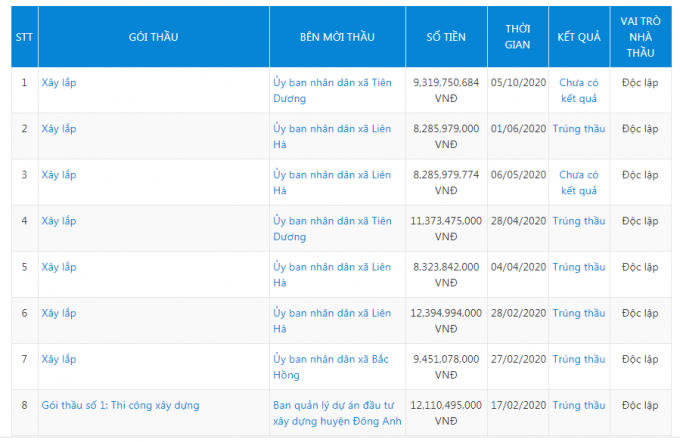
Task: Click 'Ủy ban nhân dân xã Bắc Hồng' link
Action: click(331, 366)
